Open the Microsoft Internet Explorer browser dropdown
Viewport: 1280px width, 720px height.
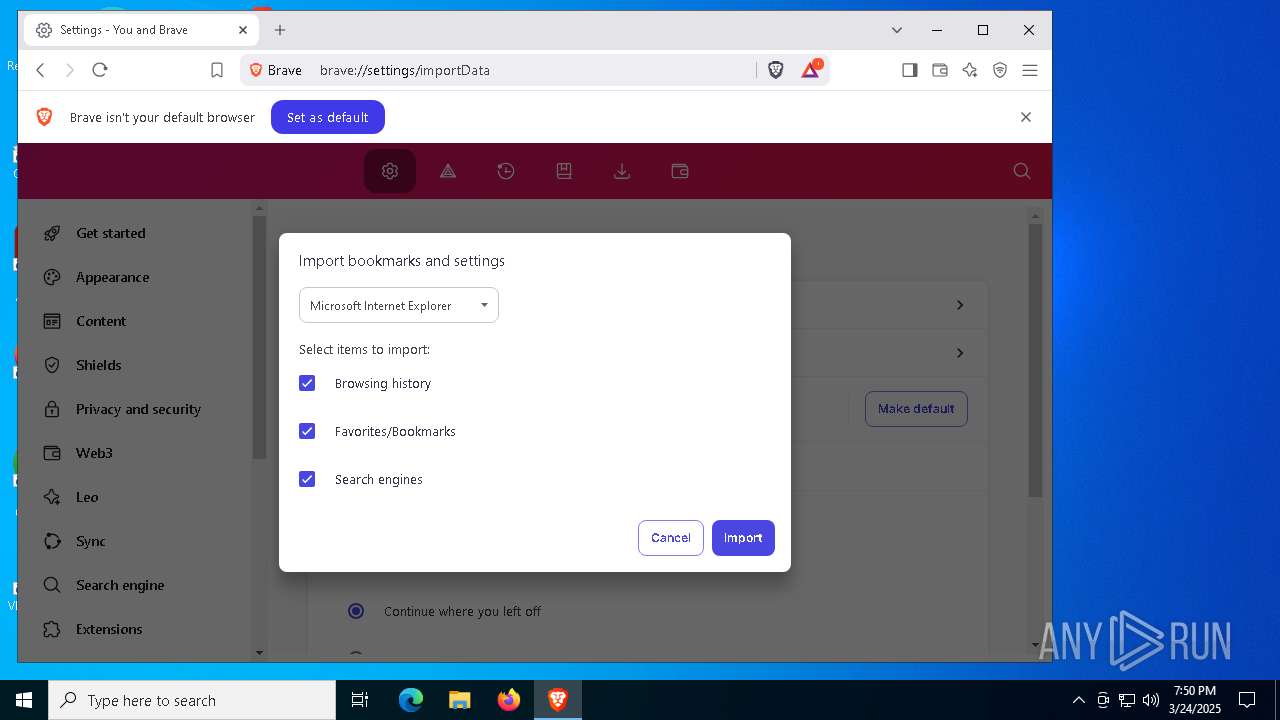(x=399, y=305)
